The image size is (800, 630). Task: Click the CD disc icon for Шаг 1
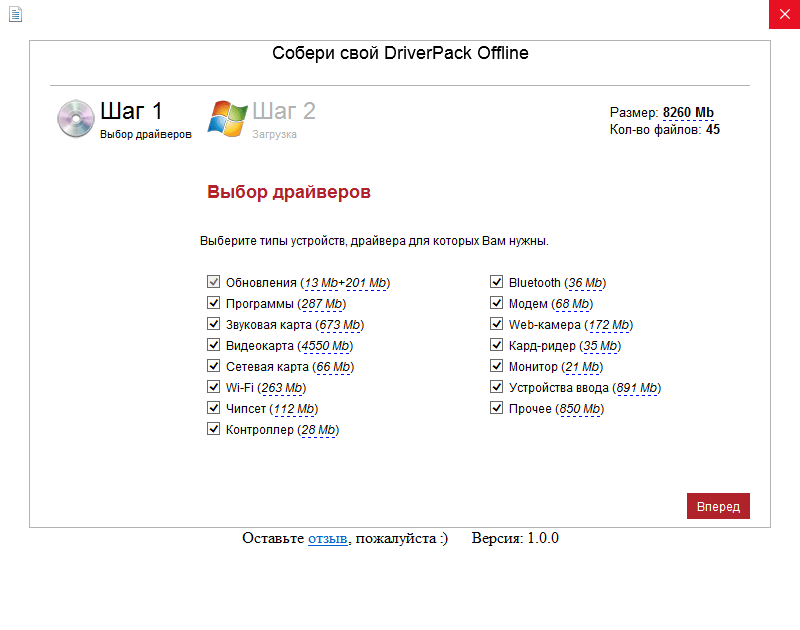click(x=76, y=119)
